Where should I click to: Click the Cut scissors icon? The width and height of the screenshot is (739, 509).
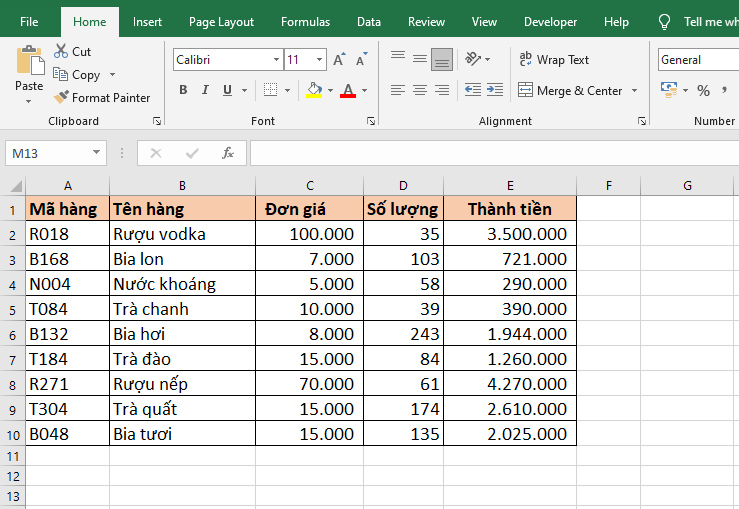pos(61,51)
